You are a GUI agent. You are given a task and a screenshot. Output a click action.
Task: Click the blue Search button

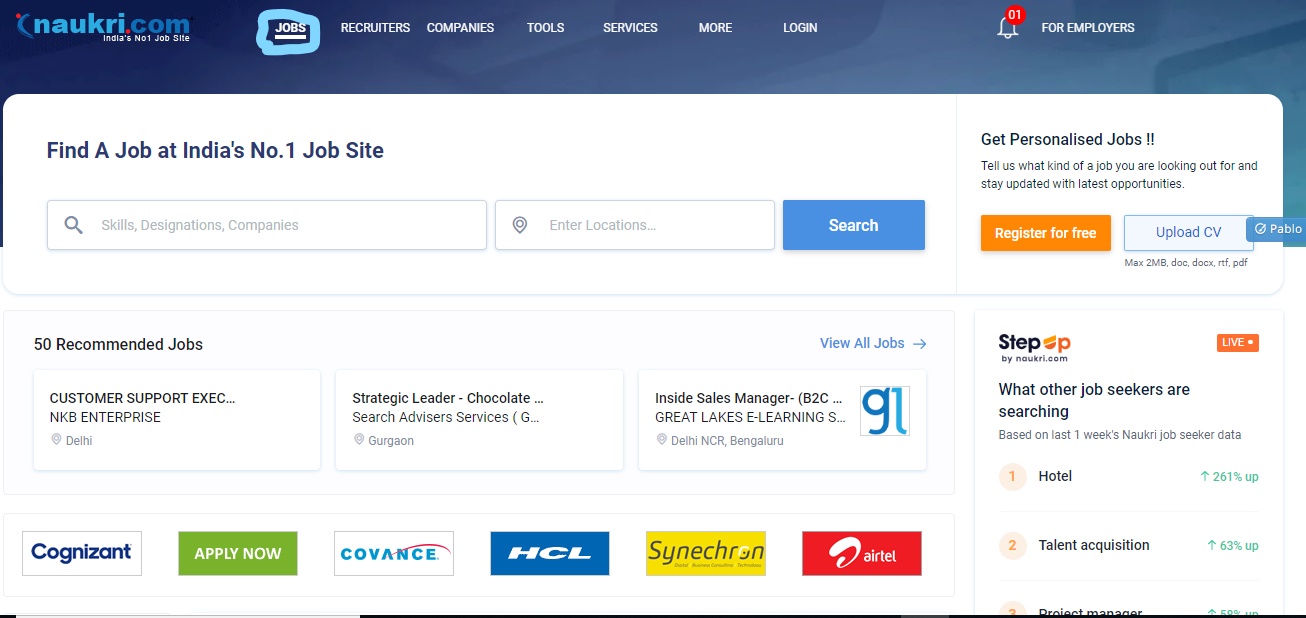point(854,225)
